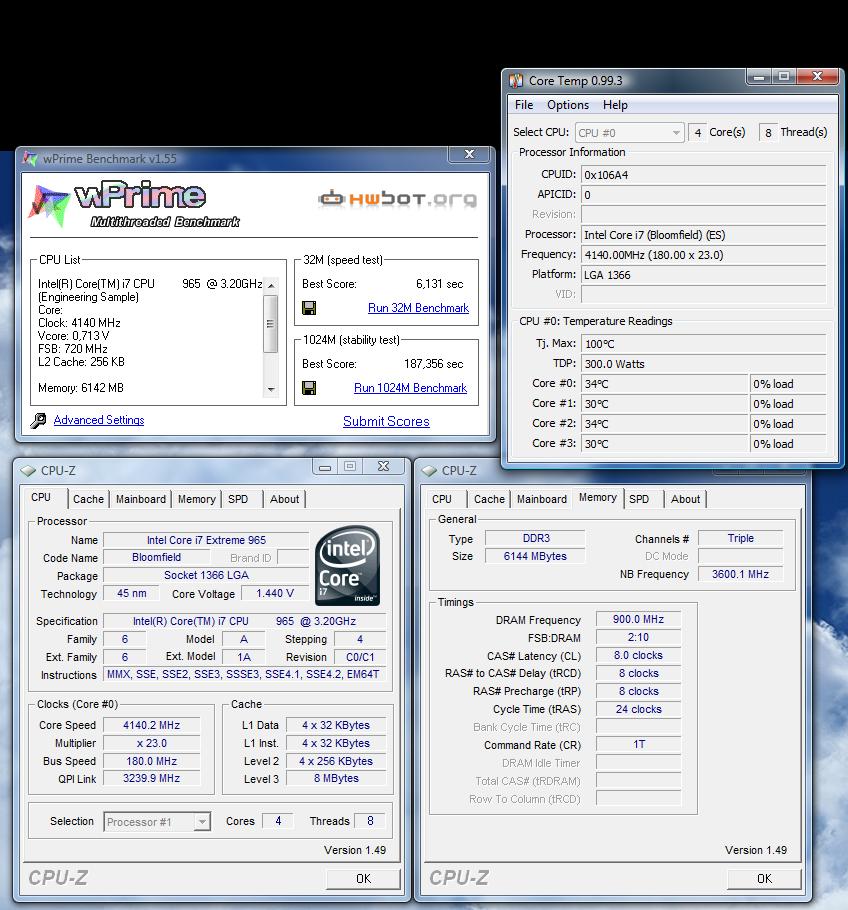848x910 pixels.
Task: Click the Frequency field 4140.00MHz
Action: 703,255
